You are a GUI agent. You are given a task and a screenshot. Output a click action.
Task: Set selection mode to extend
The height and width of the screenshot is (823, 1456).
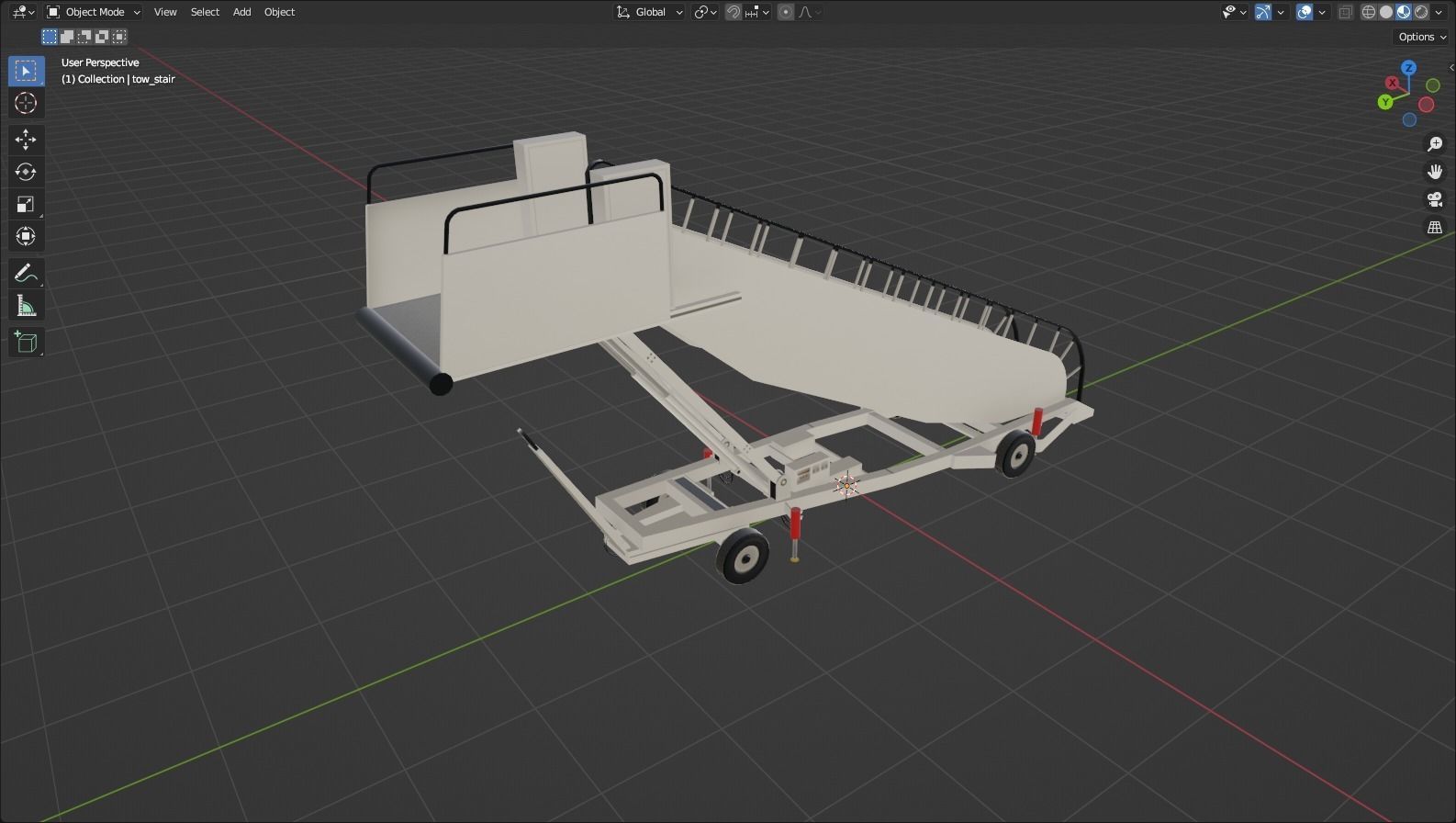coord(67,37)
